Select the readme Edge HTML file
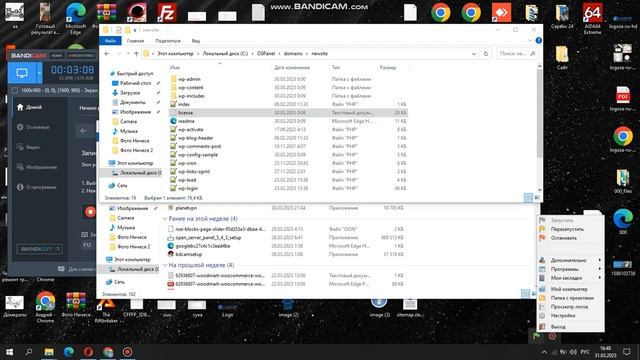640x360 pixels. tap(186, 121)
